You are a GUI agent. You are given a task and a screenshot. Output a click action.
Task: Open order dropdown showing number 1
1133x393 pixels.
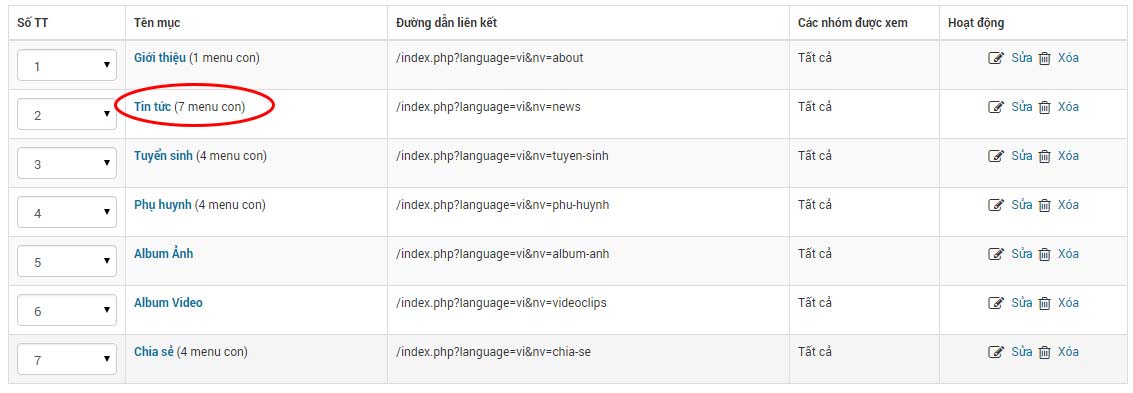coord(66,65)
